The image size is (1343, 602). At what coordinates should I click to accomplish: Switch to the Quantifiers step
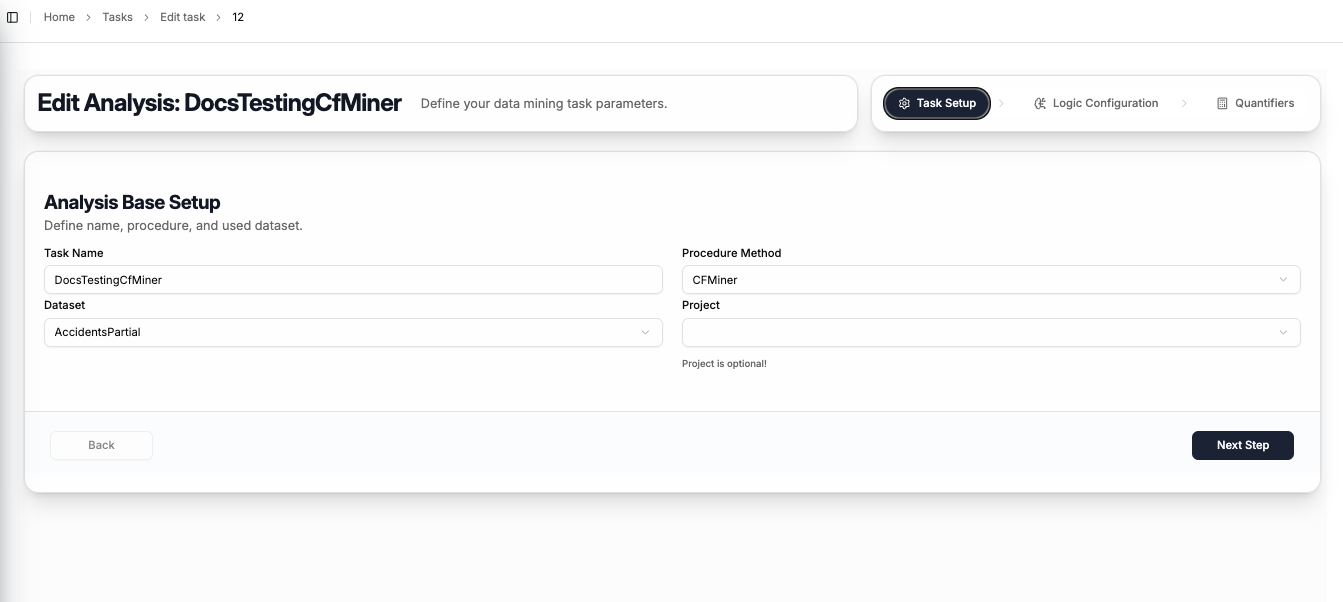coord(1255,103)
